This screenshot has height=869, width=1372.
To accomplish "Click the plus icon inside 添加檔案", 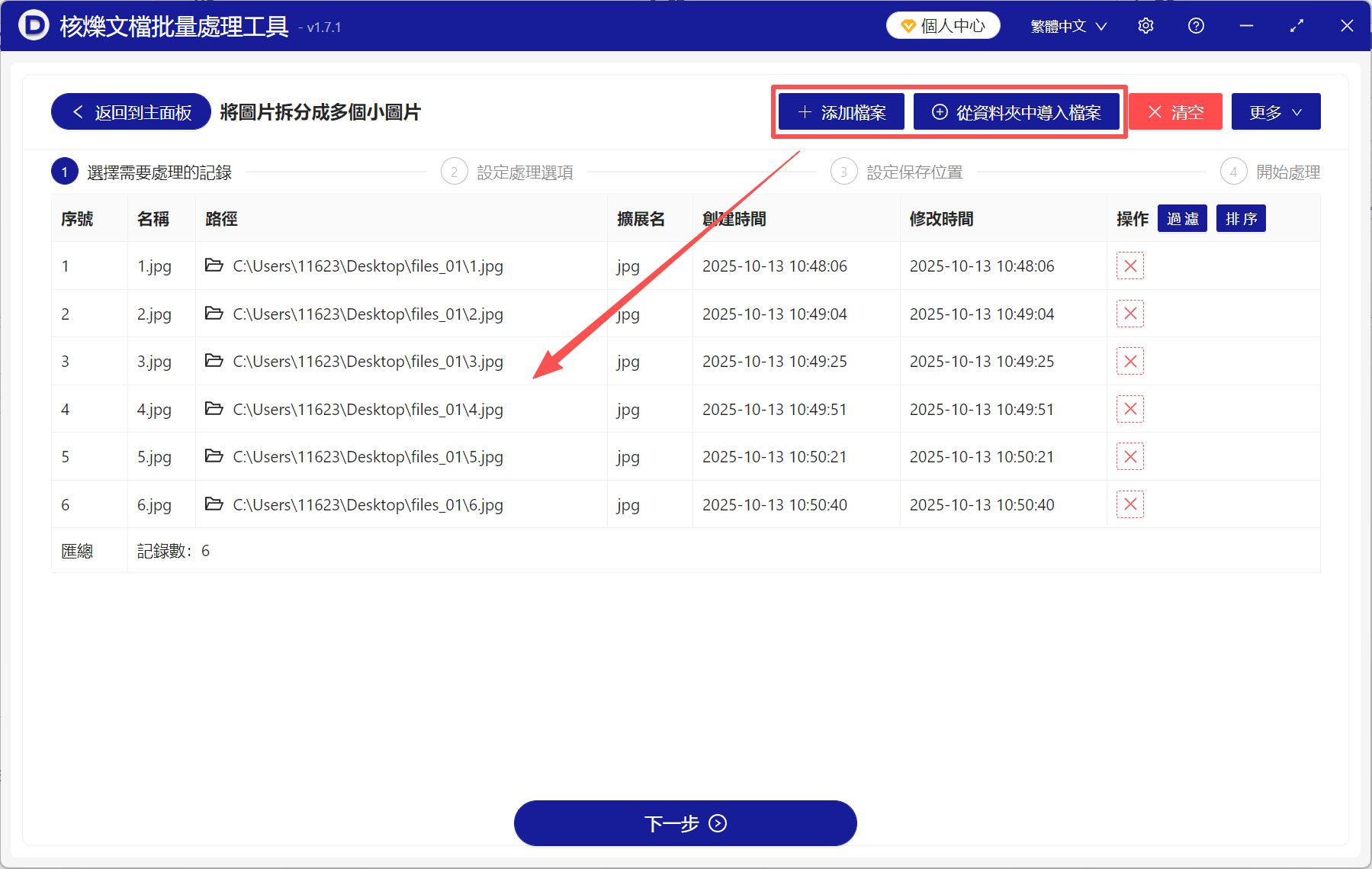I will pos(804,111).
